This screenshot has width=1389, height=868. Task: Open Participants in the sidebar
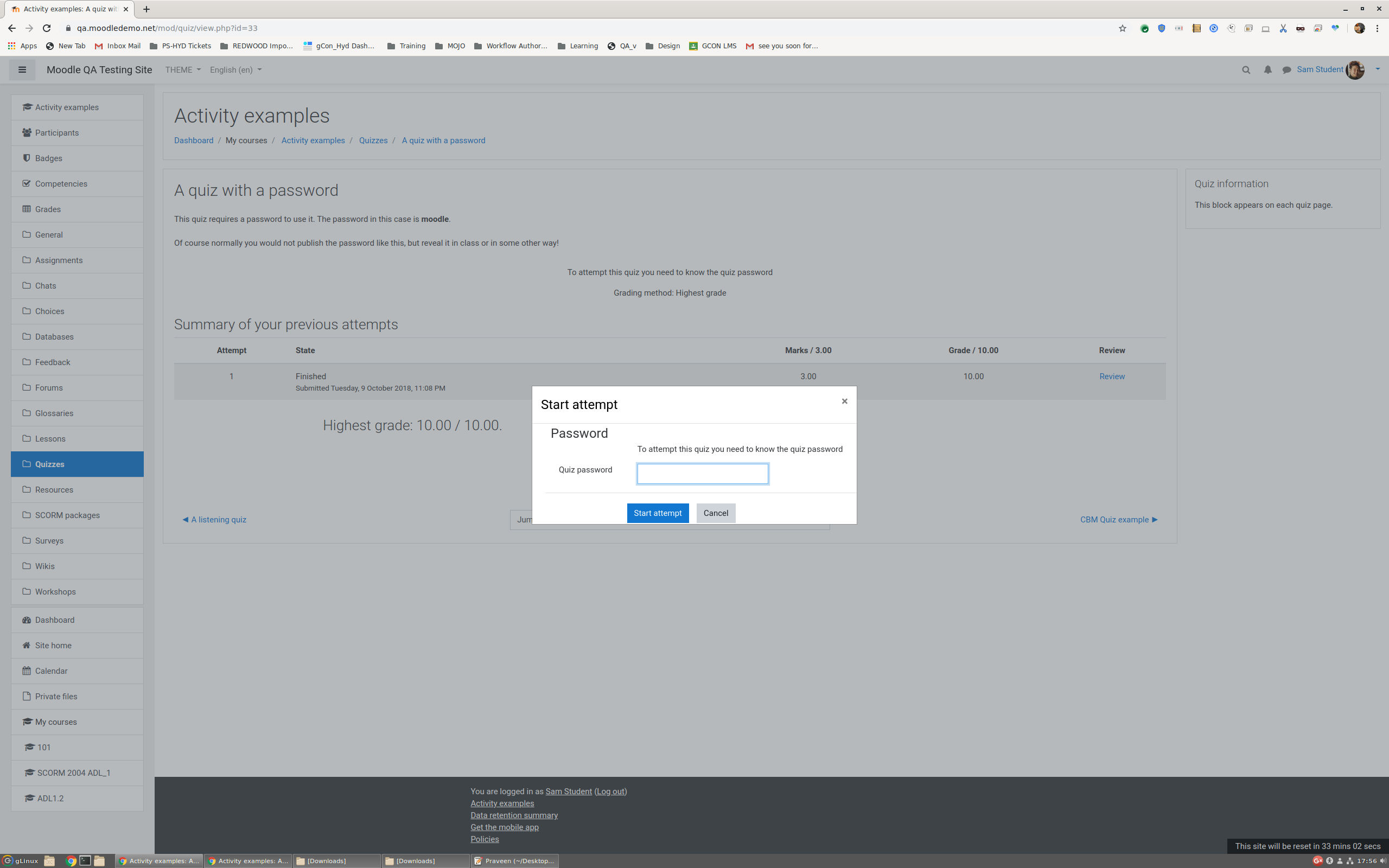click(77, 132)
